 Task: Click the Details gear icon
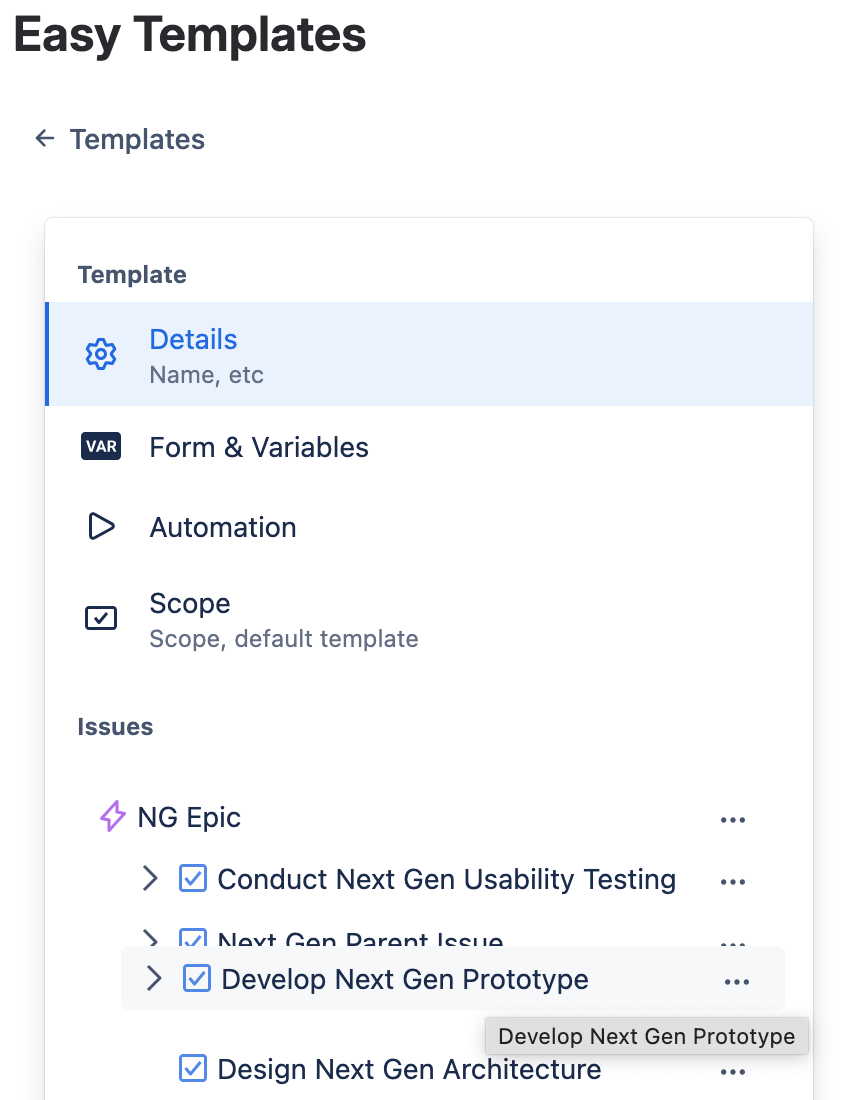(x=101, y=354)
